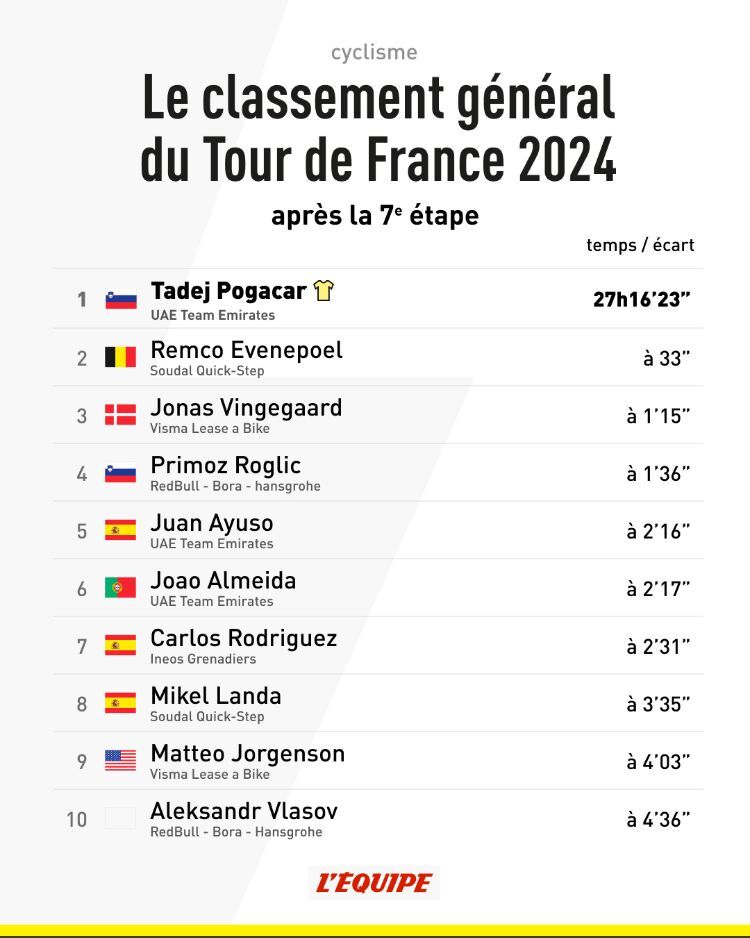Select the Danish flag next to Jonas Vingegaard

click(121, 415)
